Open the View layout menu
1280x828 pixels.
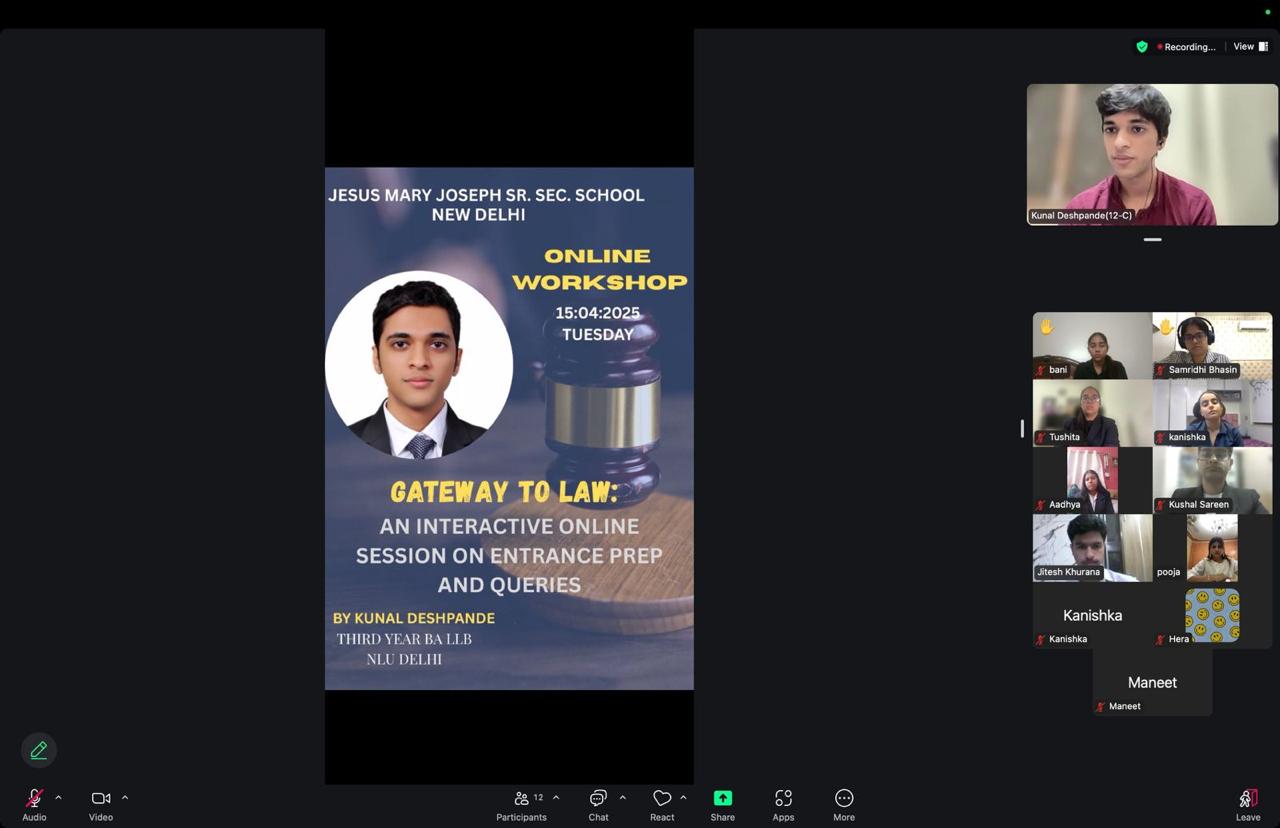(x=1250, y=47)
